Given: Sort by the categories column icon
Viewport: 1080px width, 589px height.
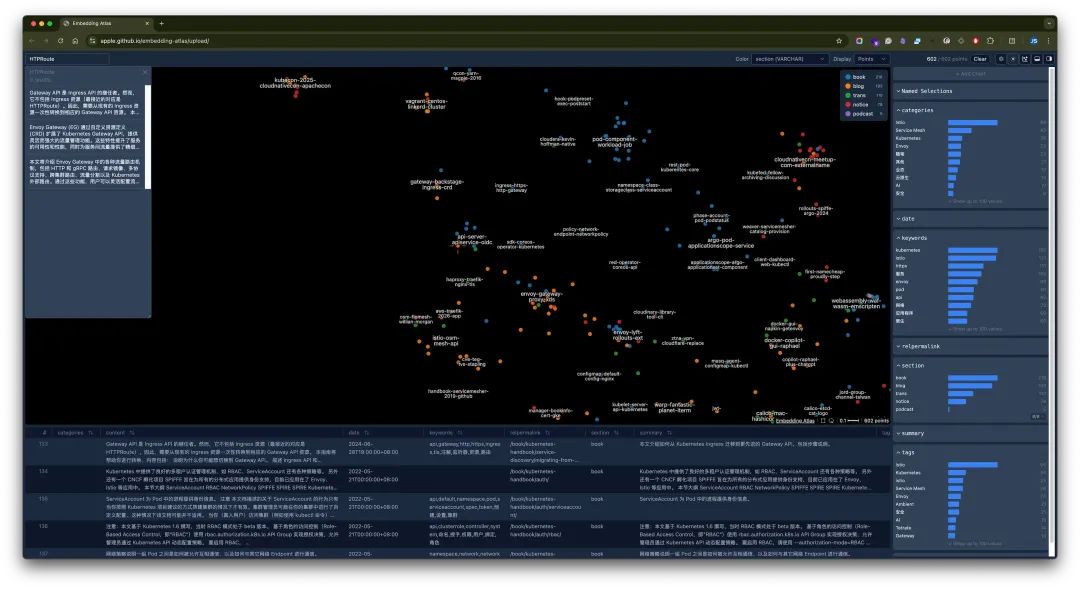Looking at the screenshot, I should (x=90, y=433).
